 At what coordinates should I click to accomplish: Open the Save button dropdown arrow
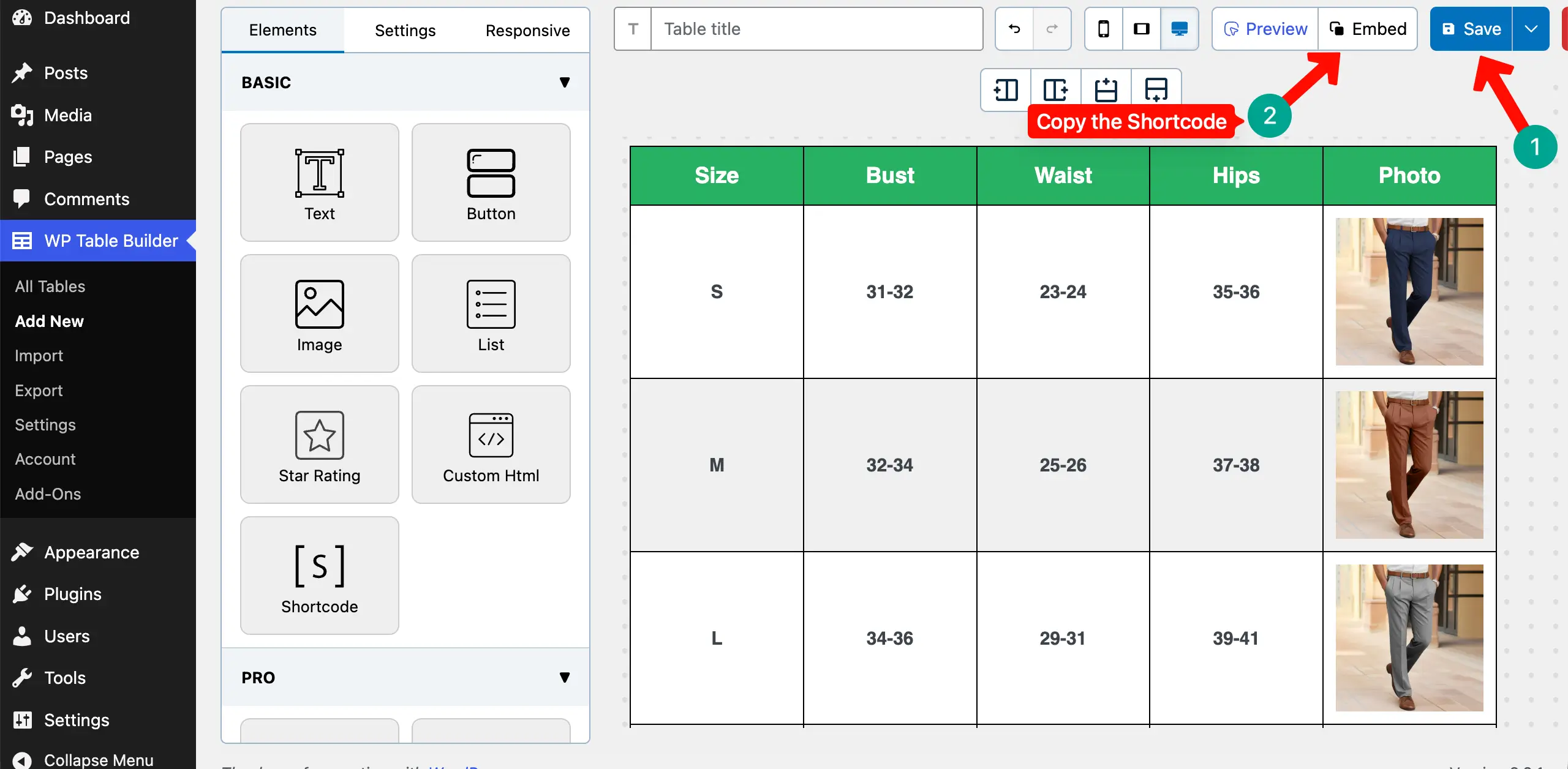pos(1531,28)
